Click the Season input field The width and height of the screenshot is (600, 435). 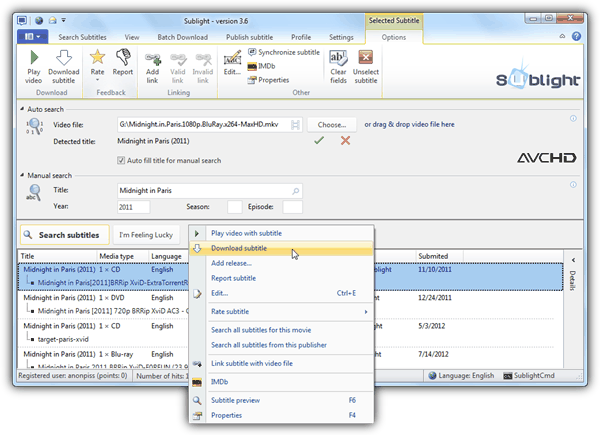click(x=235, y=207)
